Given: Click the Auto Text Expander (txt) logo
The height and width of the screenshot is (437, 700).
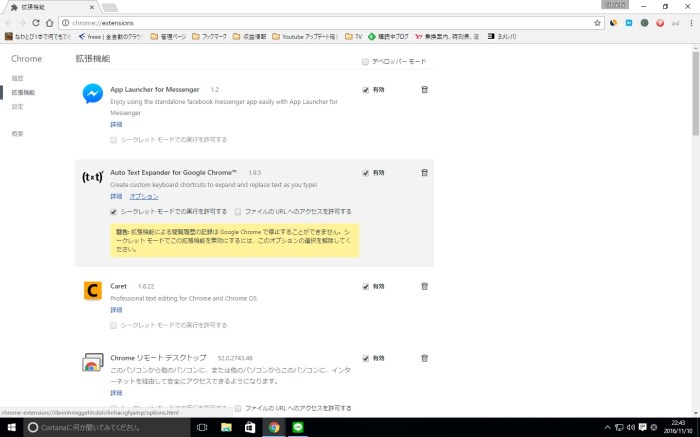Looking at the screenshot, I should point(93,177).
